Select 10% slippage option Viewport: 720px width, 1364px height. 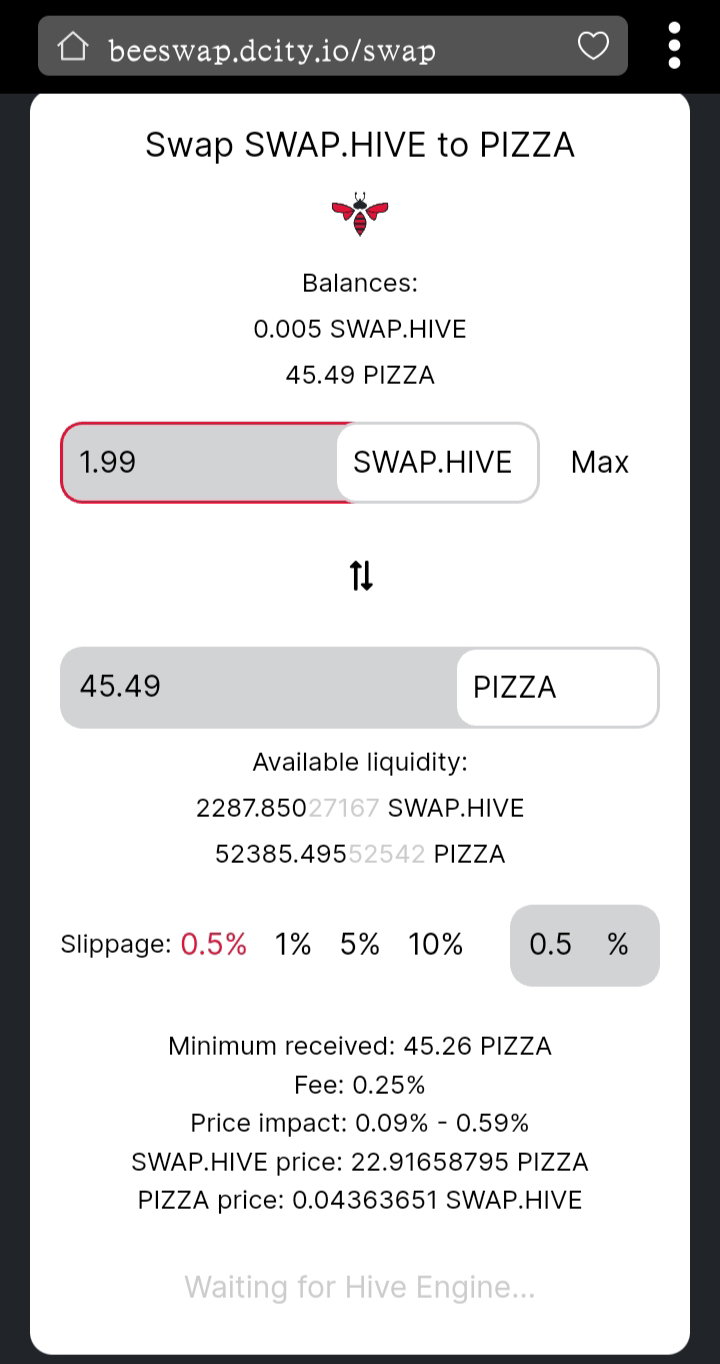[436, 944]
